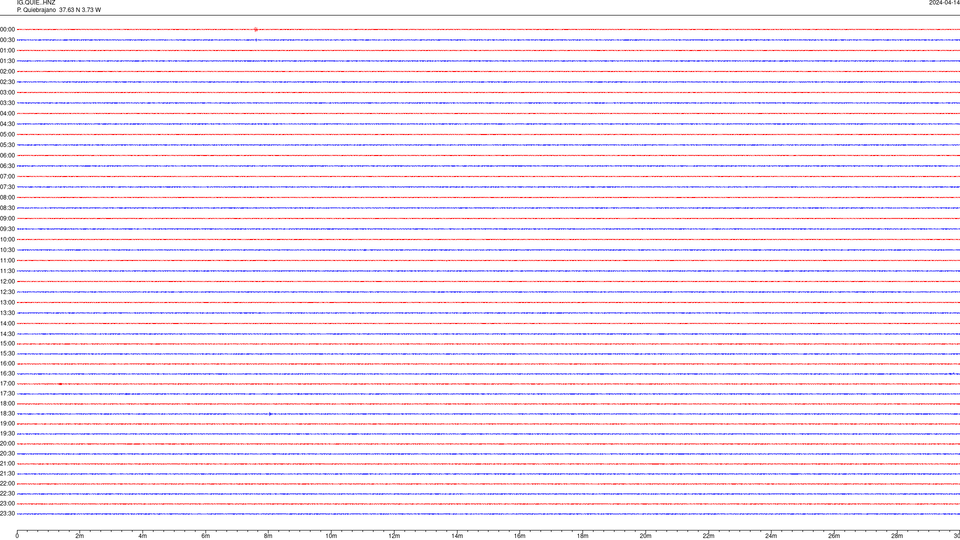Click the "08:00" trace time label
The image size is (960, 540).
[x=7, y=198]
